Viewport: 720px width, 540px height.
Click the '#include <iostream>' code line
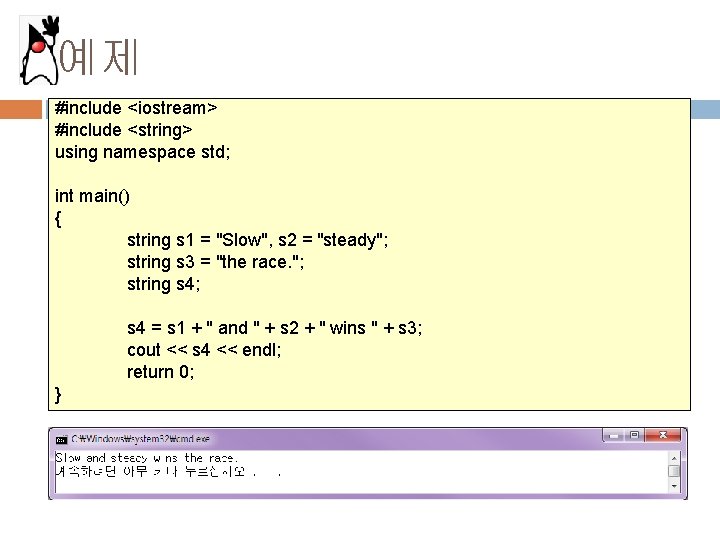[136, 108]
